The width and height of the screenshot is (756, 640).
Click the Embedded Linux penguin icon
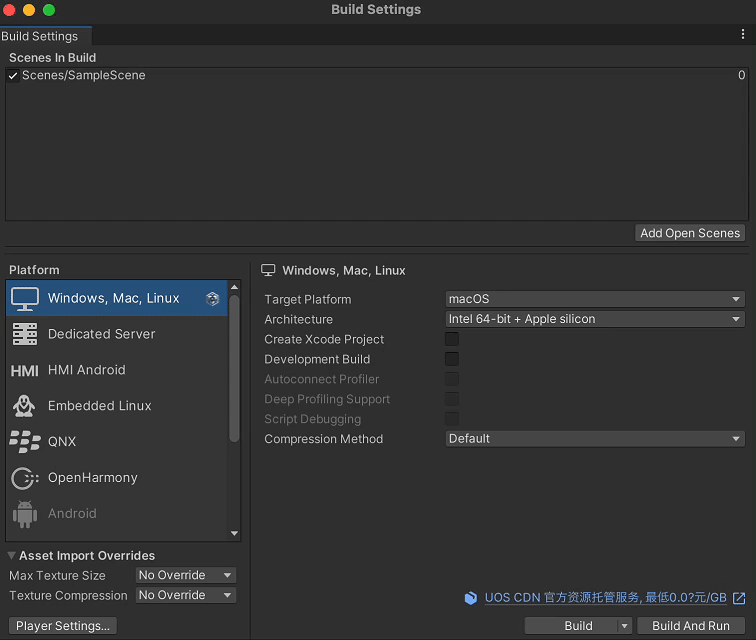point(24,406)
